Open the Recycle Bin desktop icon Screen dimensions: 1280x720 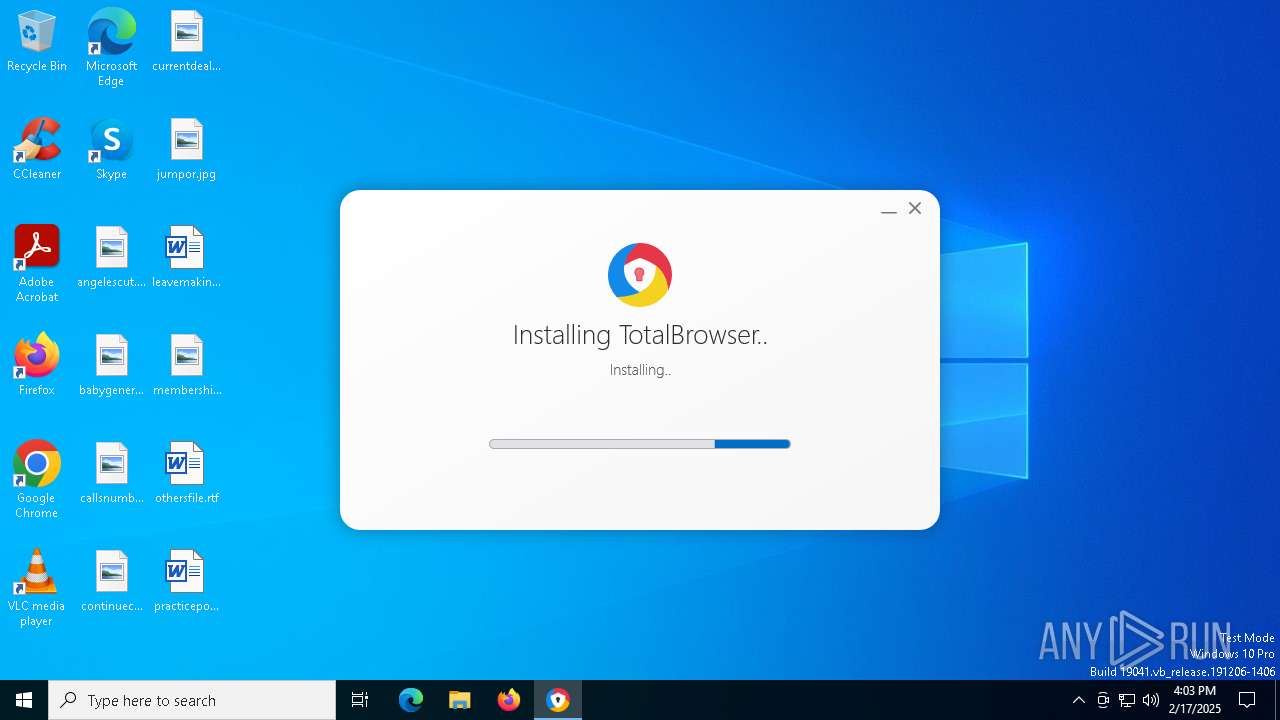[37, 41]
